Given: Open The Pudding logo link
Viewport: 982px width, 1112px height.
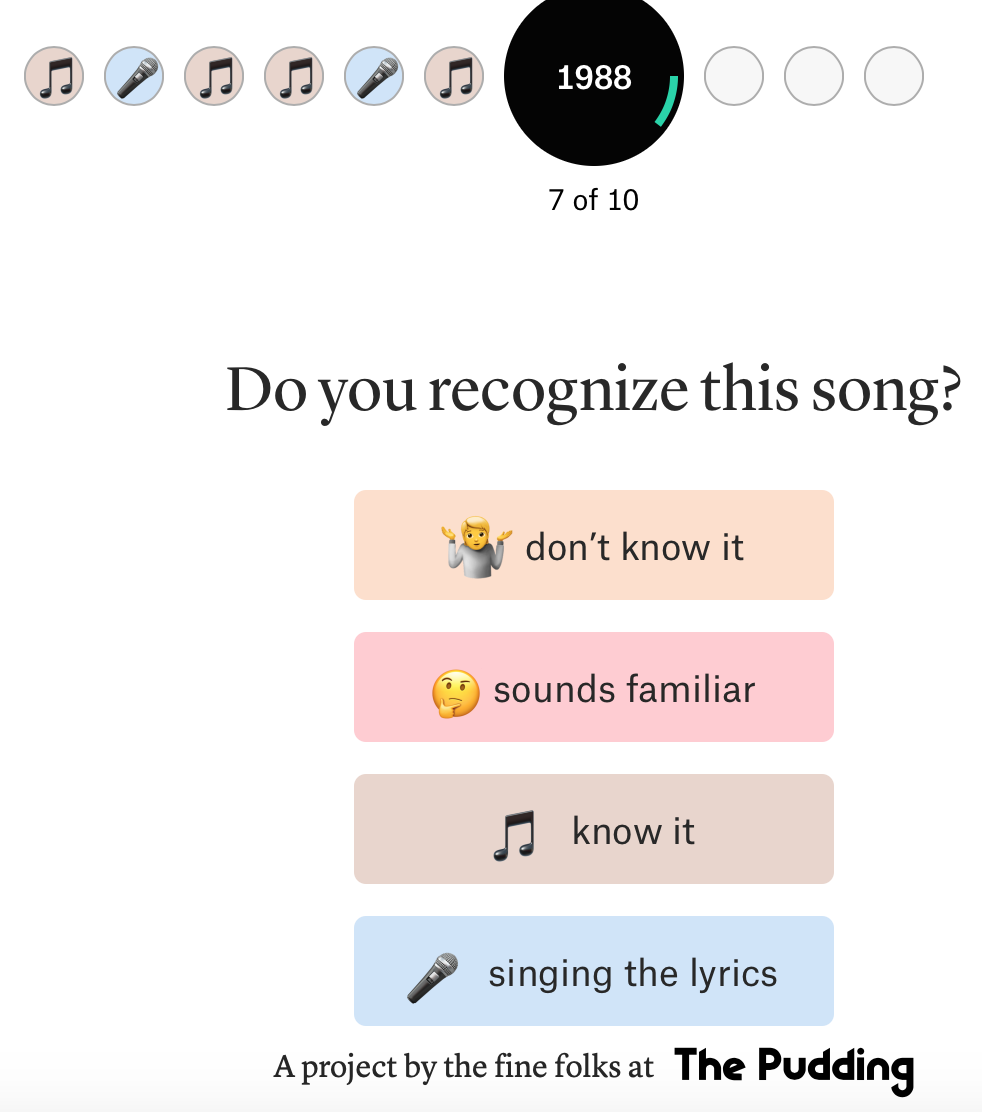Looking at the screenshot, I should point(794,1067).
